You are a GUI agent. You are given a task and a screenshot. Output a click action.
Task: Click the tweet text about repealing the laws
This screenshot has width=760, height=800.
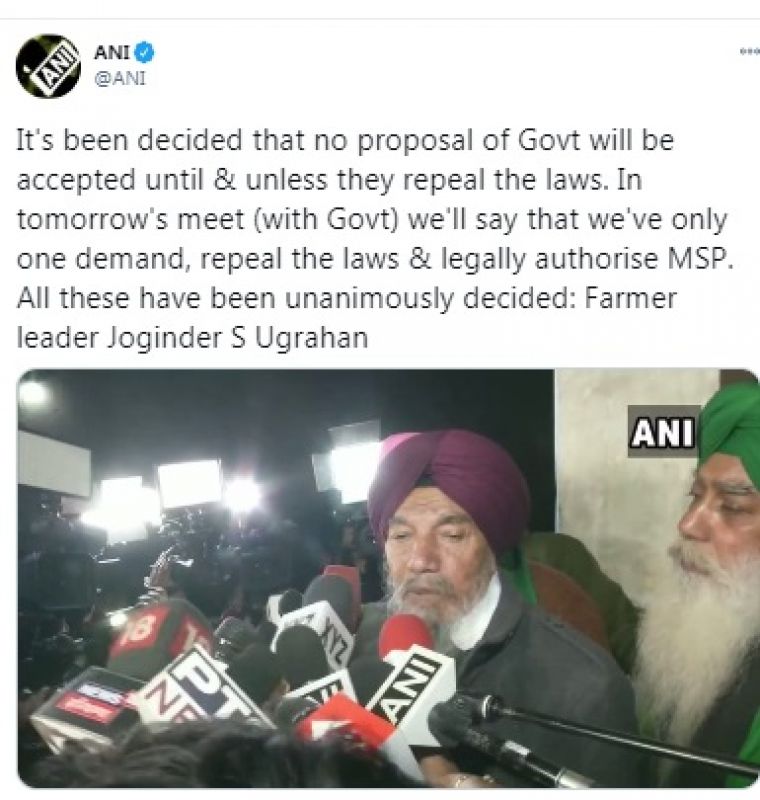pyautogui.click(x=375, y=238)
